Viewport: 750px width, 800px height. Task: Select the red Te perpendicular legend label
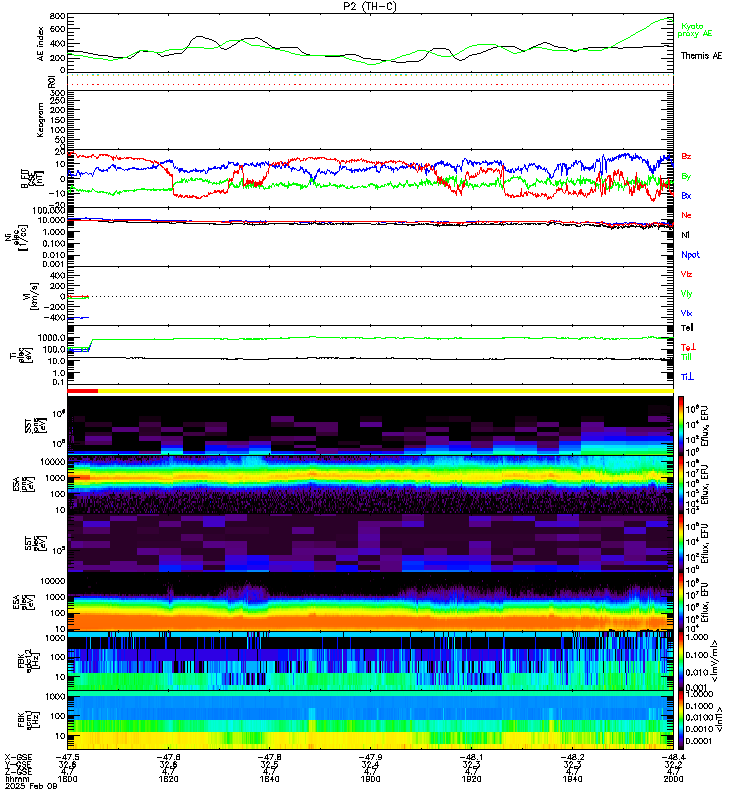click(x=689, y=347)
